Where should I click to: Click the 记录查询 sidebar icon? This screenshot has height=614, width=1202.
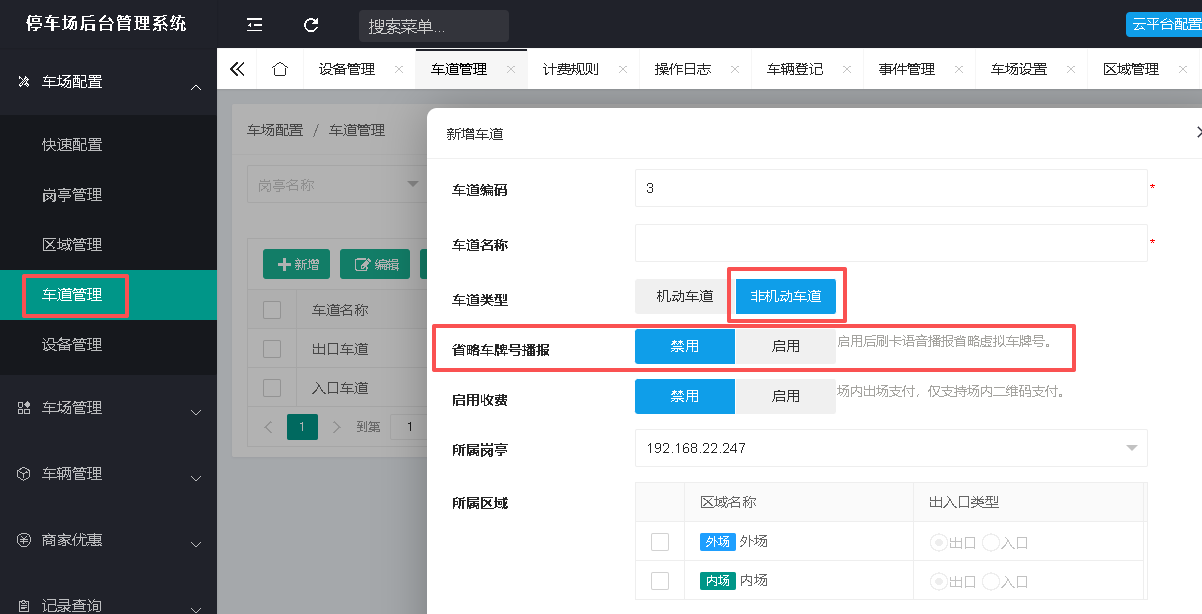[x=24, y=605]
